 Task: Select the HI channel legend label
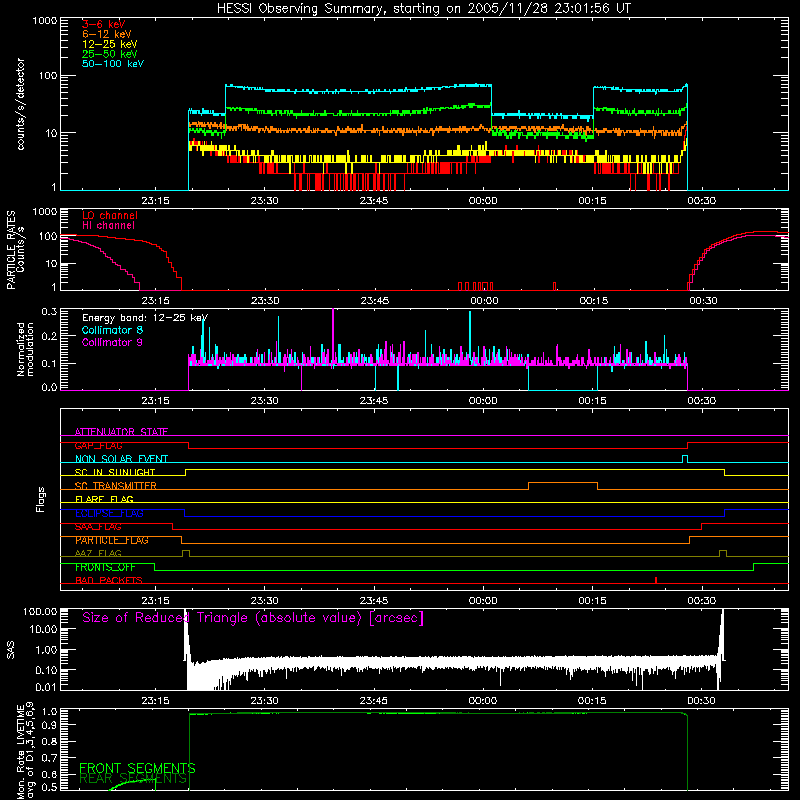(108, 226)
